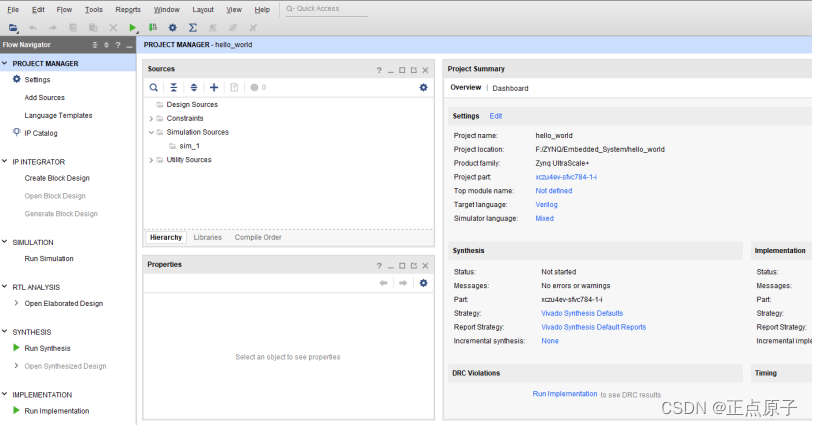Viewport: 813px width, 426px height.
Task: Click IP Catalog icon in Flow Navigator
Action: coord(17,133)
